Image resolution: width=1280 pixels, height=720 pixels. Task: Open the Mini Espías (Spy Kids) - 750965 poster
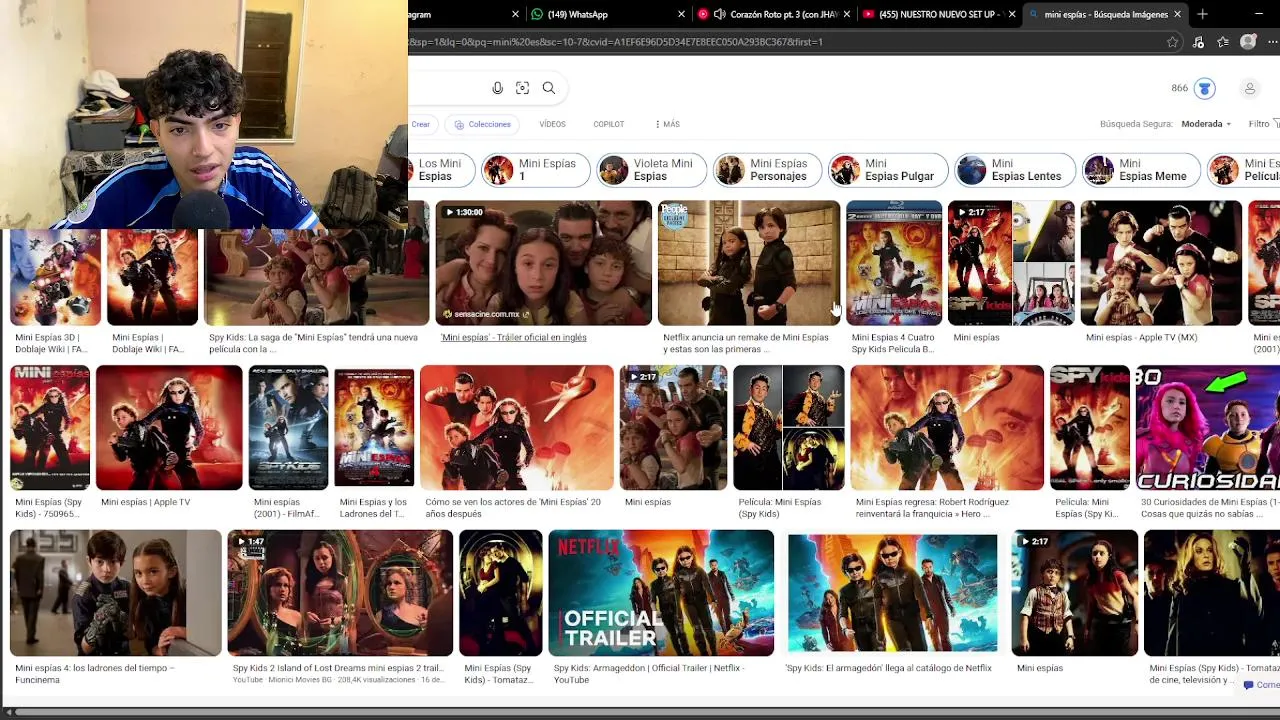tap(50, 428)
